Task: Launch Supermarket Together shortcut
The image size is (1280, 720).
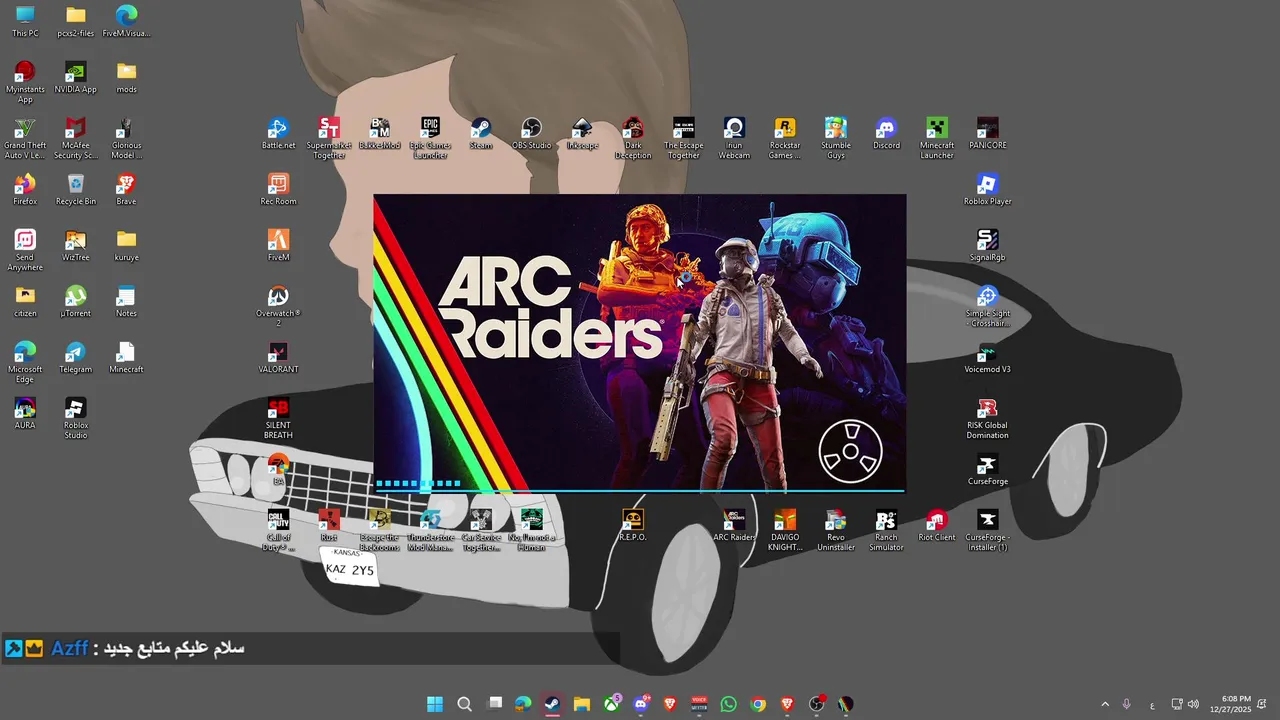Action: (x=329, y=138)
